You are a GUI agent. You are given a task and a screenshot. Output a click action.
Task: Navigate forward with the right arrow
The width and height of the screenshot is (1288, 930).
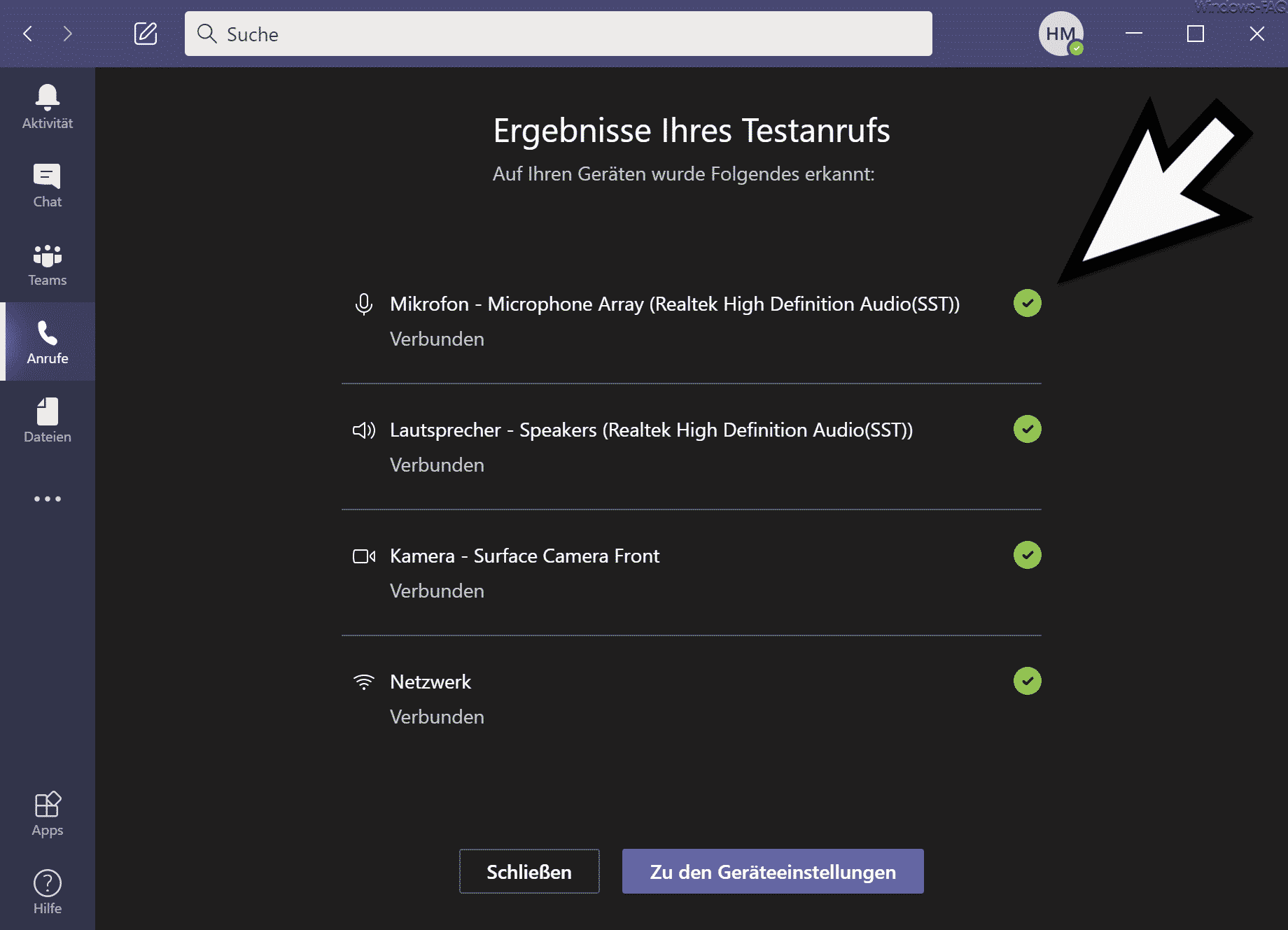pos(67,34)
